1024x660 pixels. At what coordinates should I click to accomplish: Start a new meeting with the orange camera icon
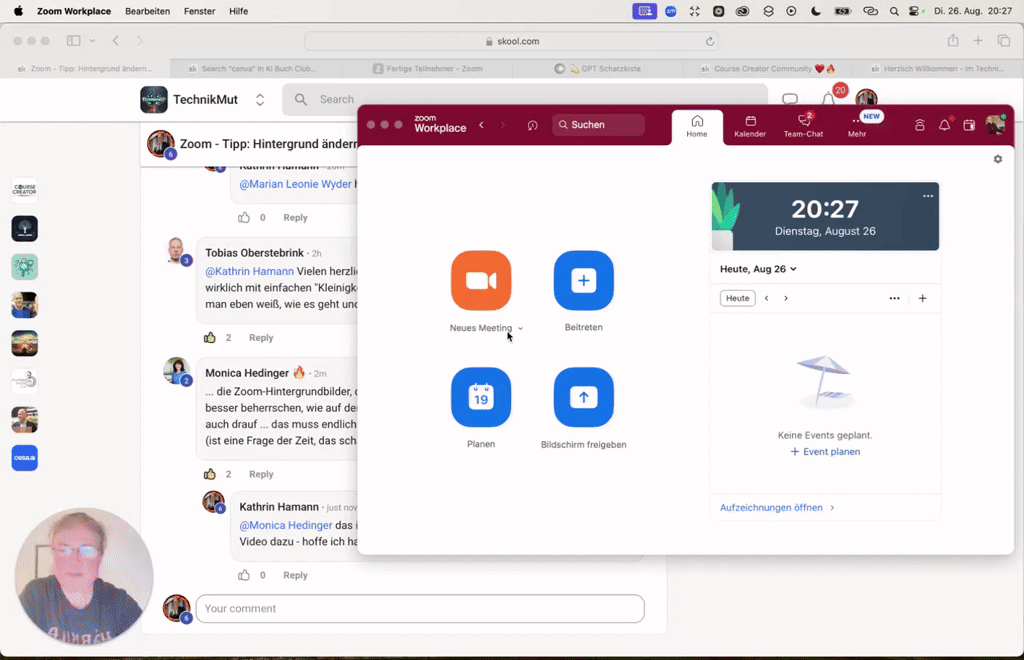tap(481, 281)
